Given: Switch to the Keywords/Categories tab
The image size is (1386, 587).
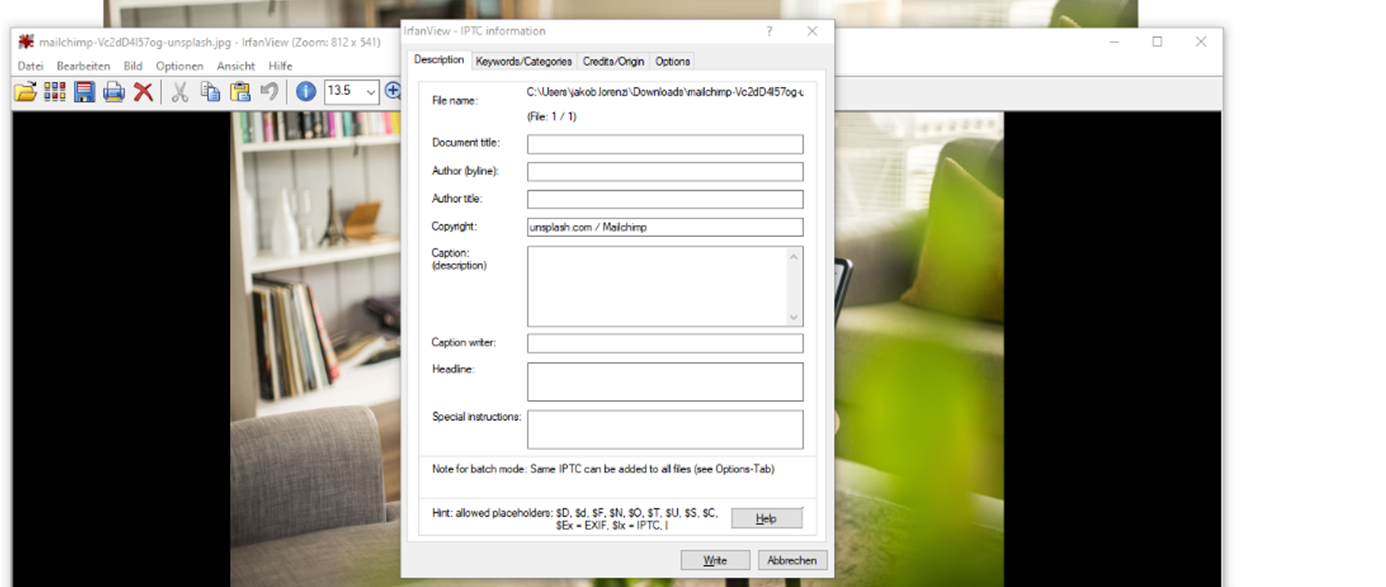Looking at the screenshot, I should coord(524,61).
